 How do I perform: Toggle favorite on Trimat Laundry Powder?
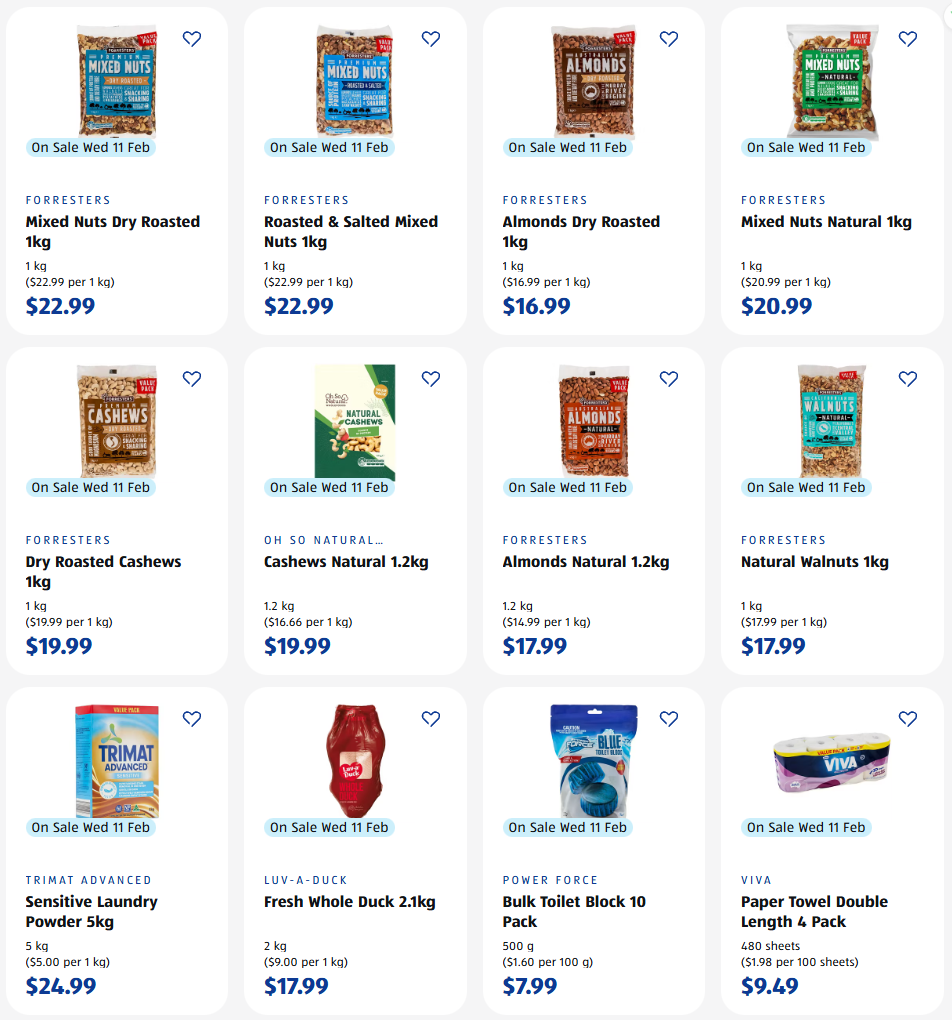click(x=192, y=719)
